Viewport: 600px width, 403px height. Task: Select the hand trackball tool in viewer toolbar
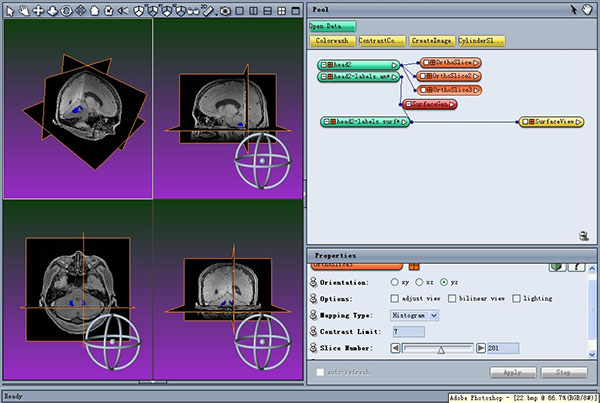(x=24, y=11)
